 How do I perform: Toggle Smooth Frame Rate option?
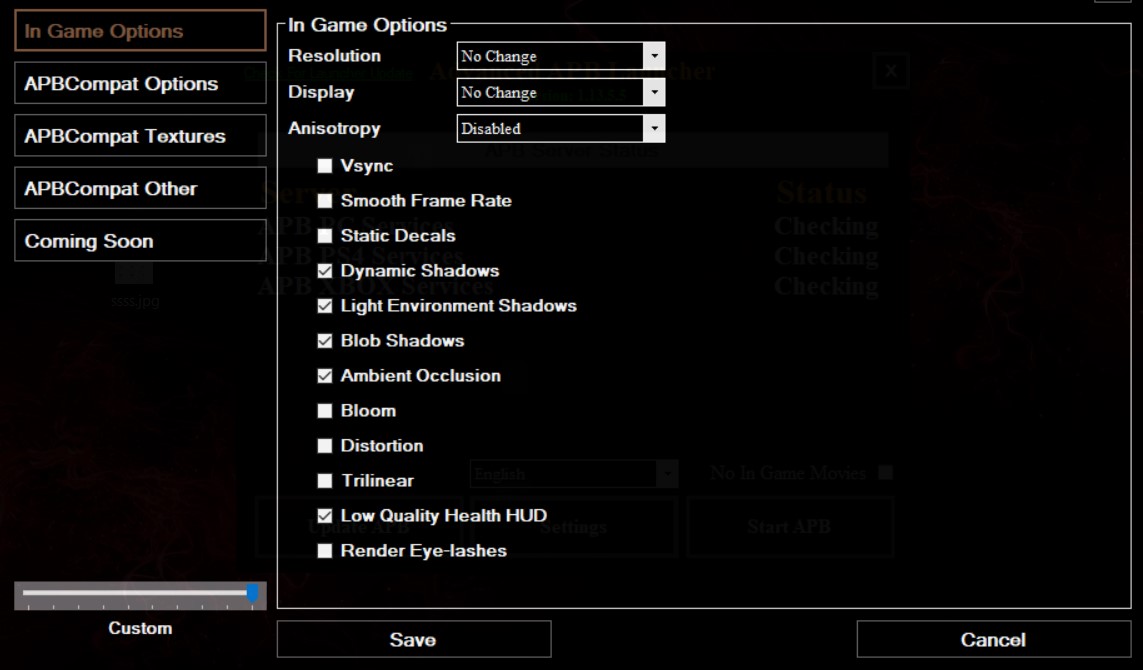pos(325,201)
